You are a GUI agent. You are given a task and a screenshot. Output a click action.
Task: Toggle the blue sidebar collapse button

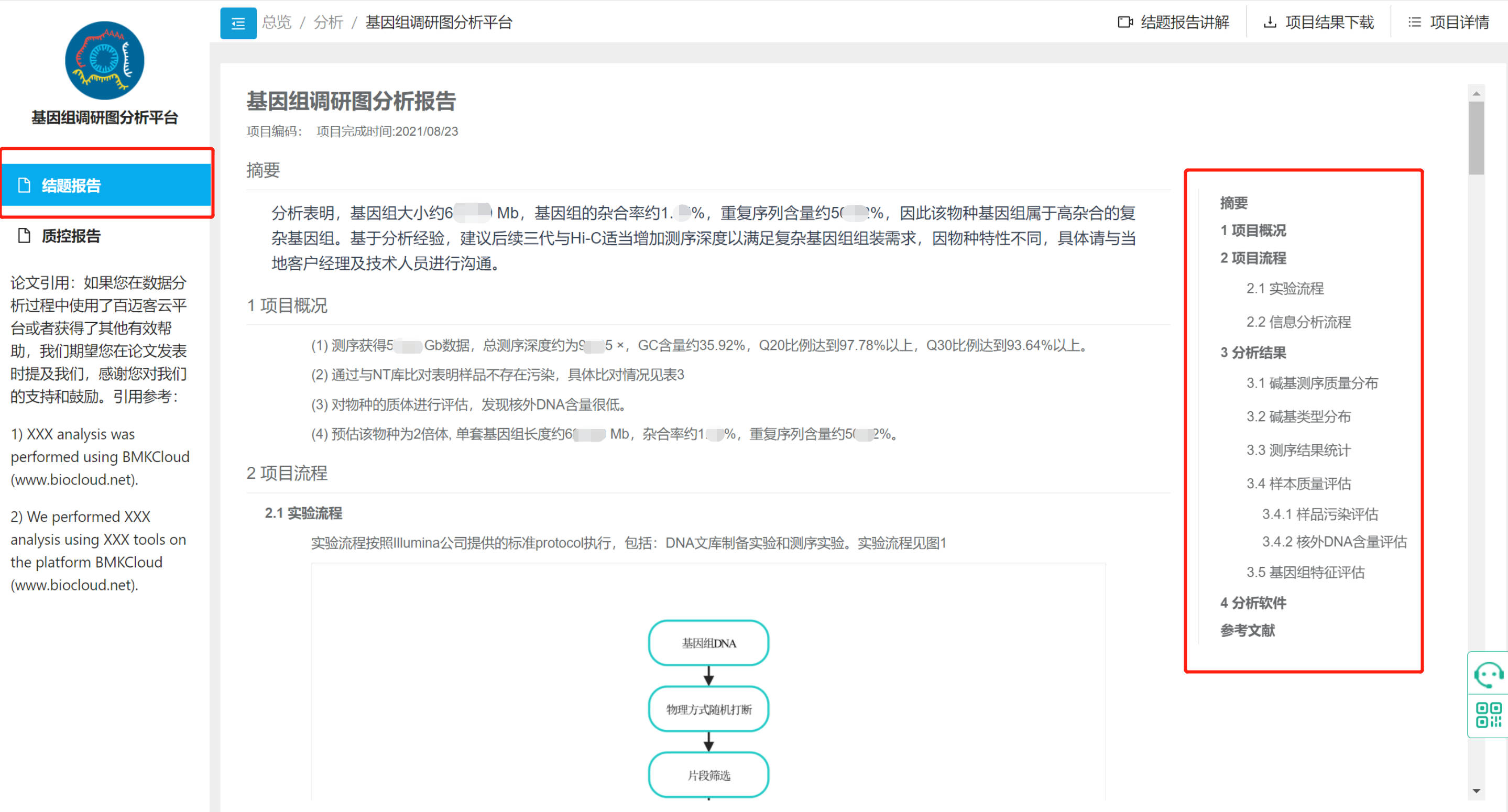point(238,24)
